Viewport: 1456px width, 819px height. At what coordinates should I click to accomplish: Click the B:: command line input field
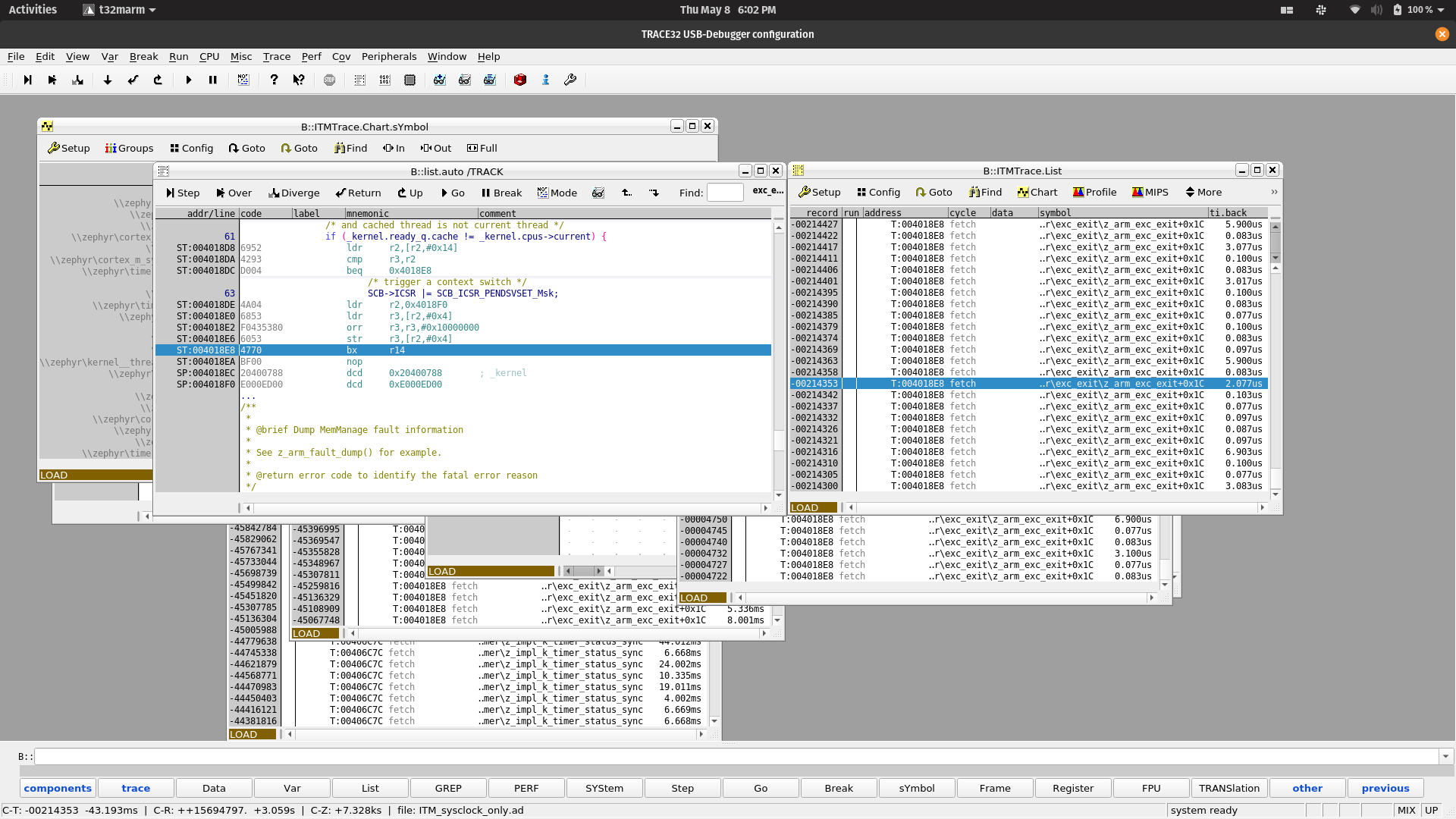(x=736, y=756)
